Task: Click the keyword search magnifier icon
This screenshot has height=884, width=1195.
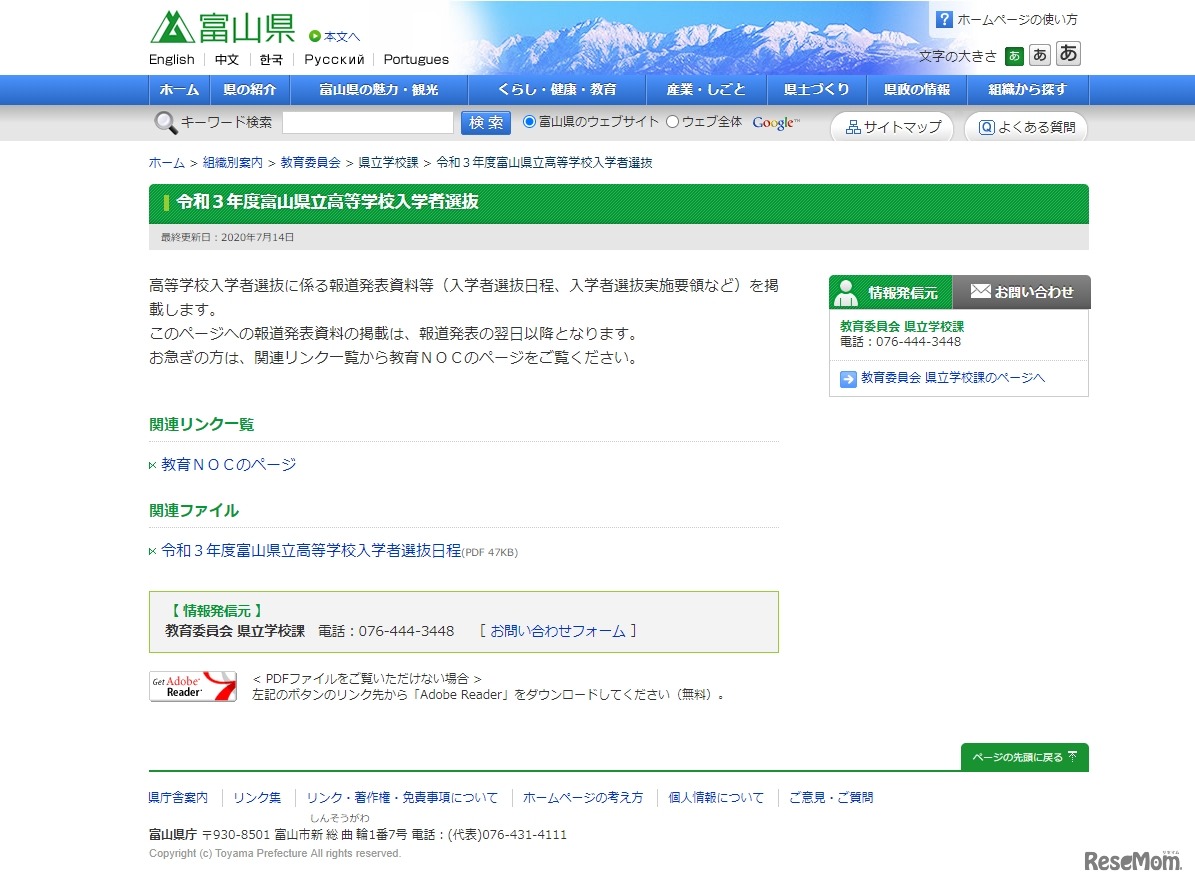Action: point(166,123)
